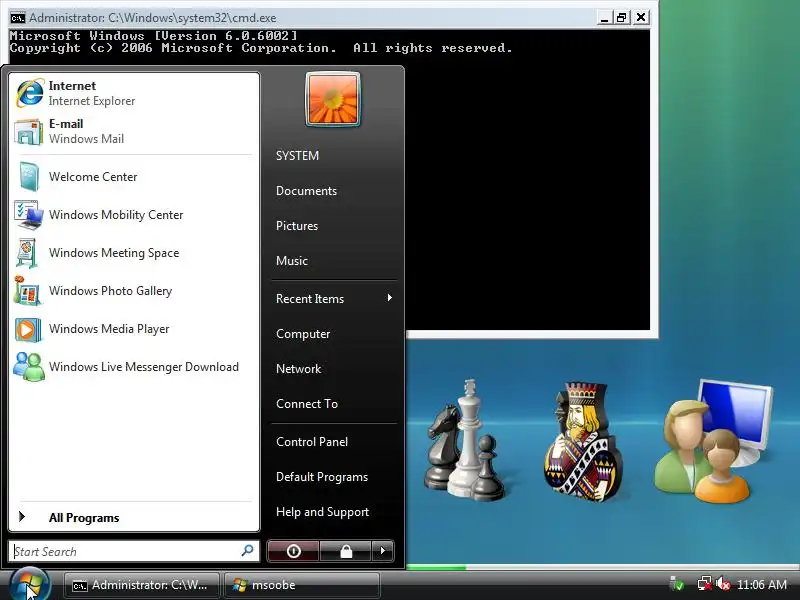Click the green progress bar above taskbar
The image size is (800, 600).
pyautogui.click(x=437, y=567)
